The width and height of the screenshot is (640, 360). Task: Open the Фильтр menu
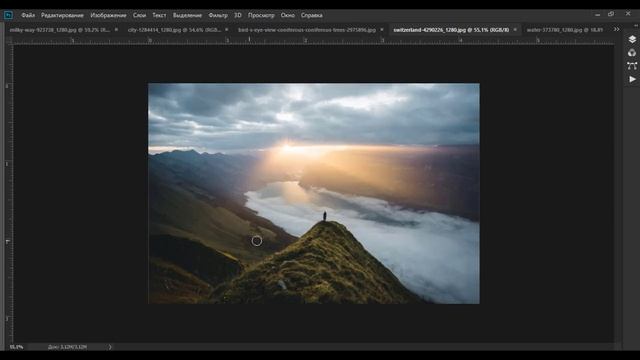pyautogui.click(x=218, y=15)
